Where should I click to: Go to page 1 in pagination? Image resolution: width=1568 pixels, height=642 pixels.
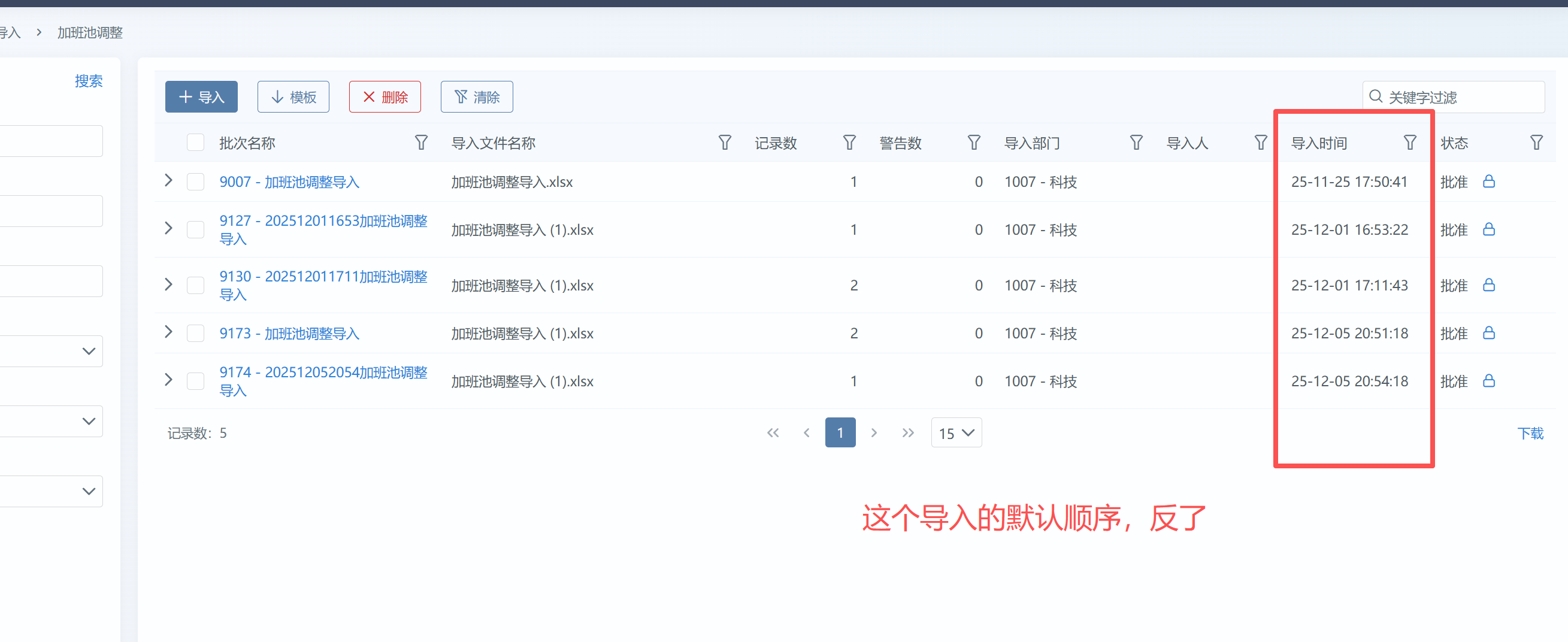840,433
